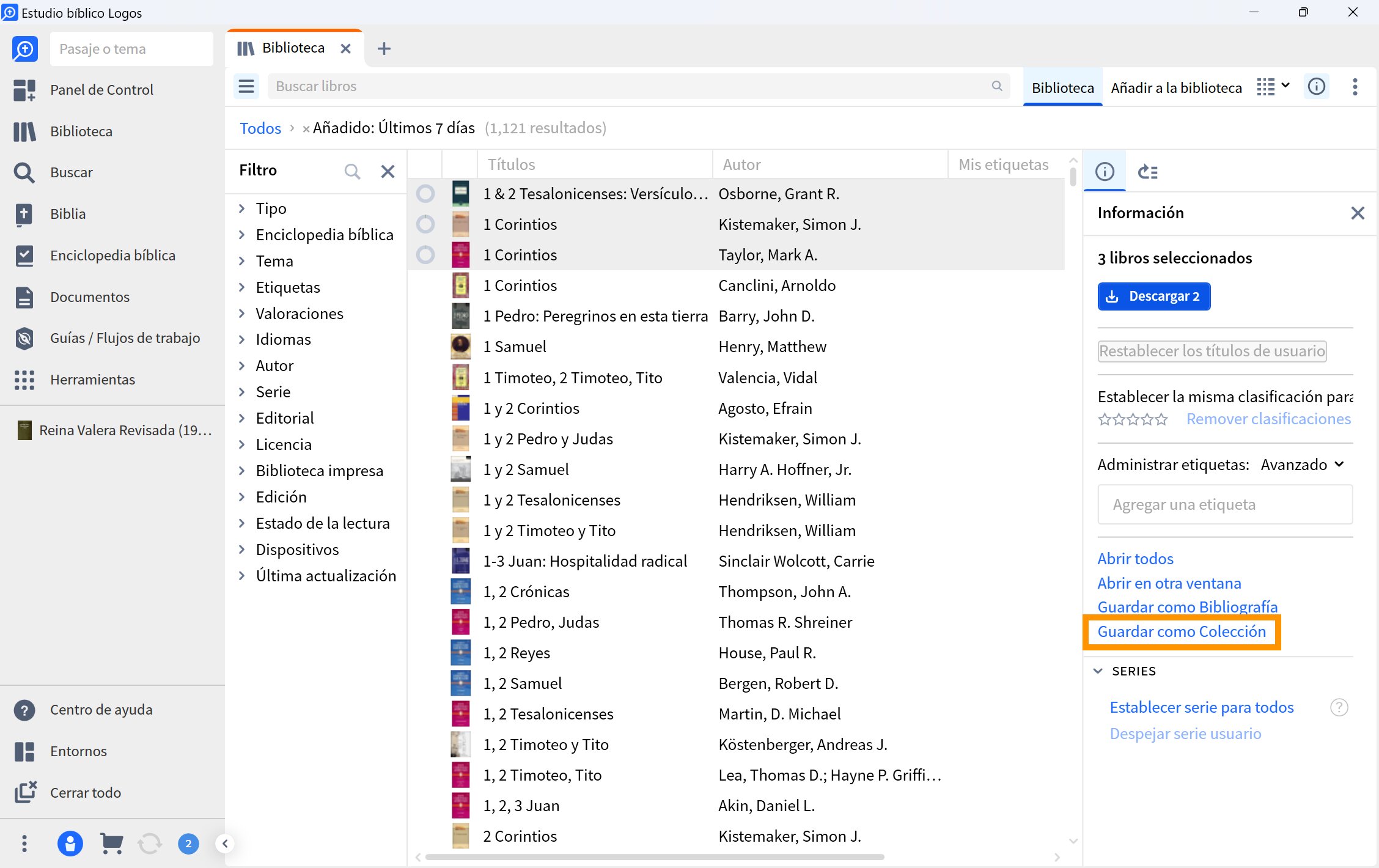Collapse the SERIES section
The height and width of the screenshot is (868, 1379).
pyautogui.click(x=1098, y=671)
